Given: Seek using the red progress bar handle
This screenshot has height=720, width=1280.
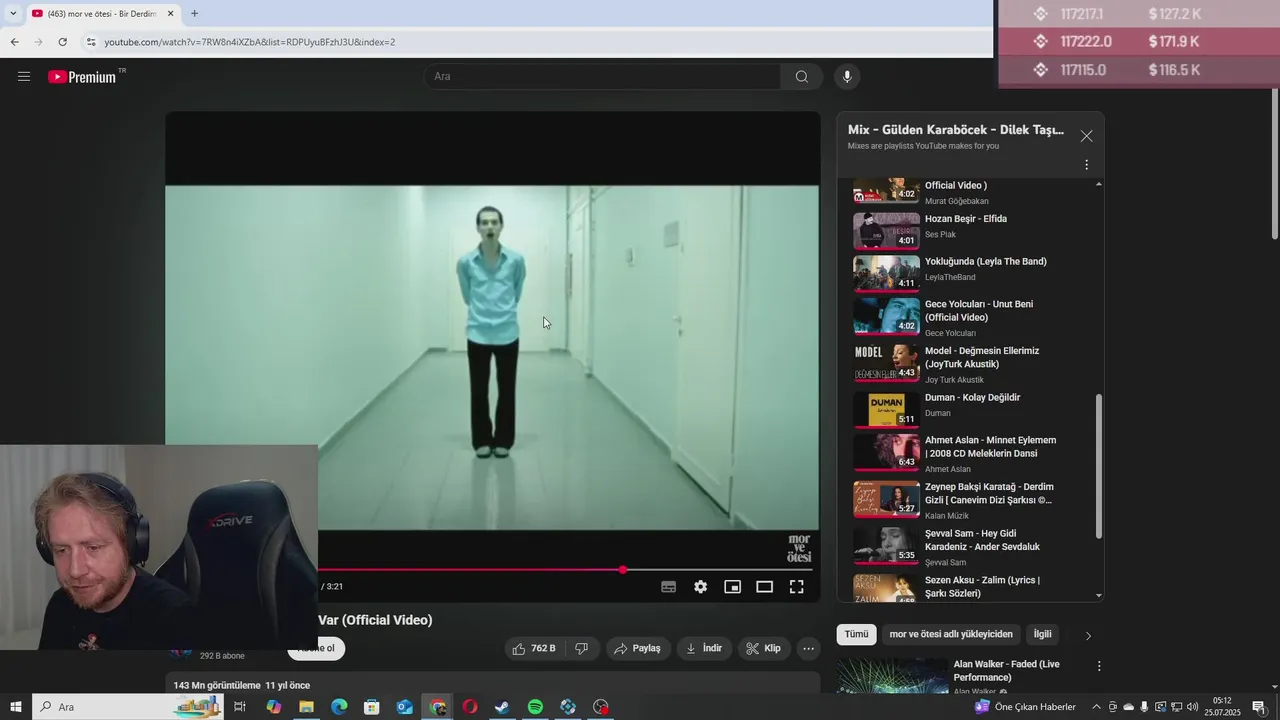Looking at the screenshot, I should [x=623, y=570].
